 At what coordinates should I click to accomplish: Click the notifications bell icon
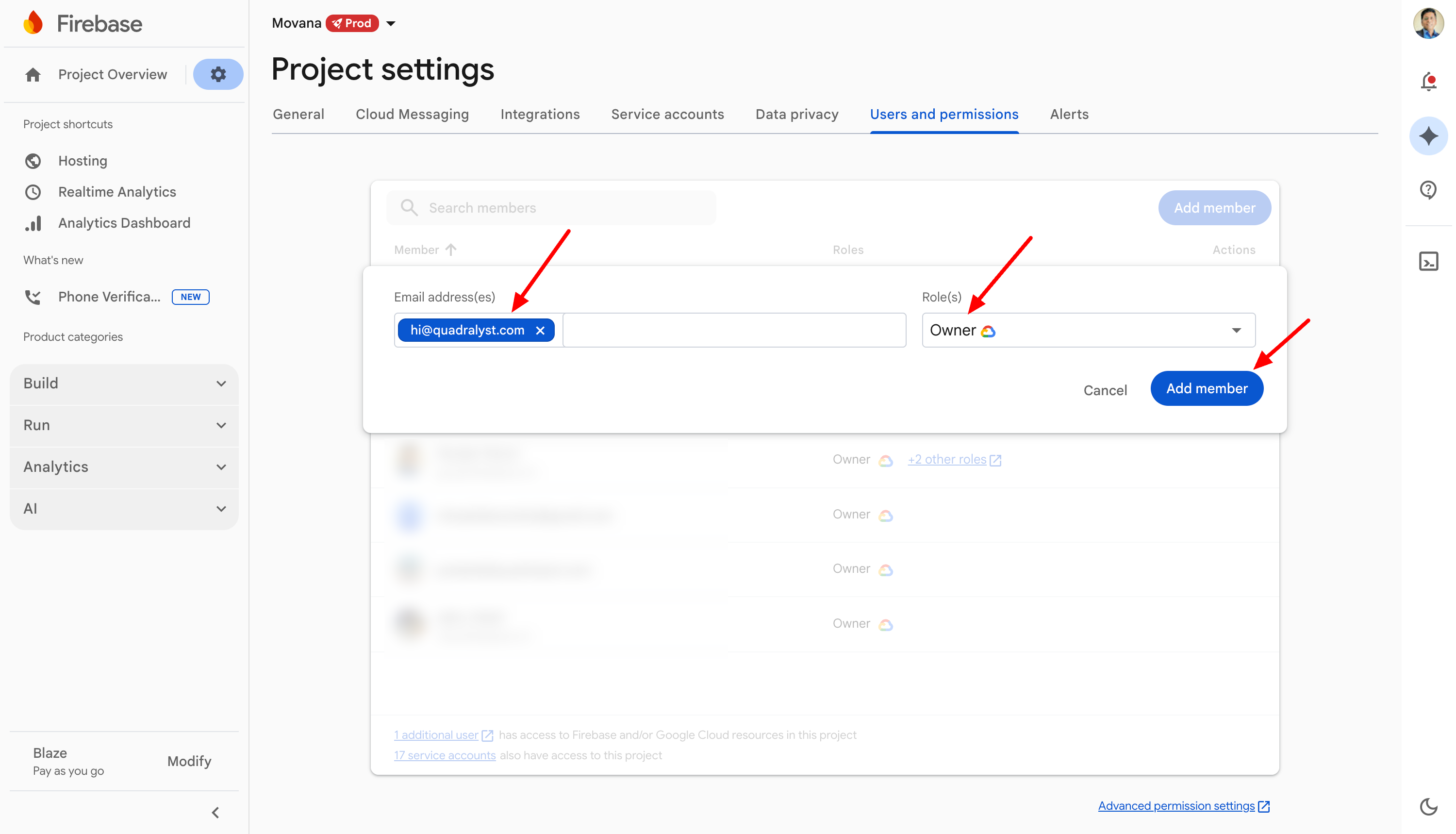[x=1428, y=82]
